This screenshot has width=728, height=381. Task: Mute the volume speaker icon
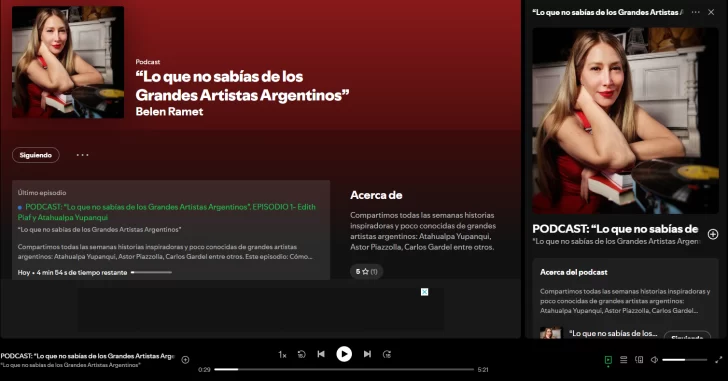[x=654, y=360]
